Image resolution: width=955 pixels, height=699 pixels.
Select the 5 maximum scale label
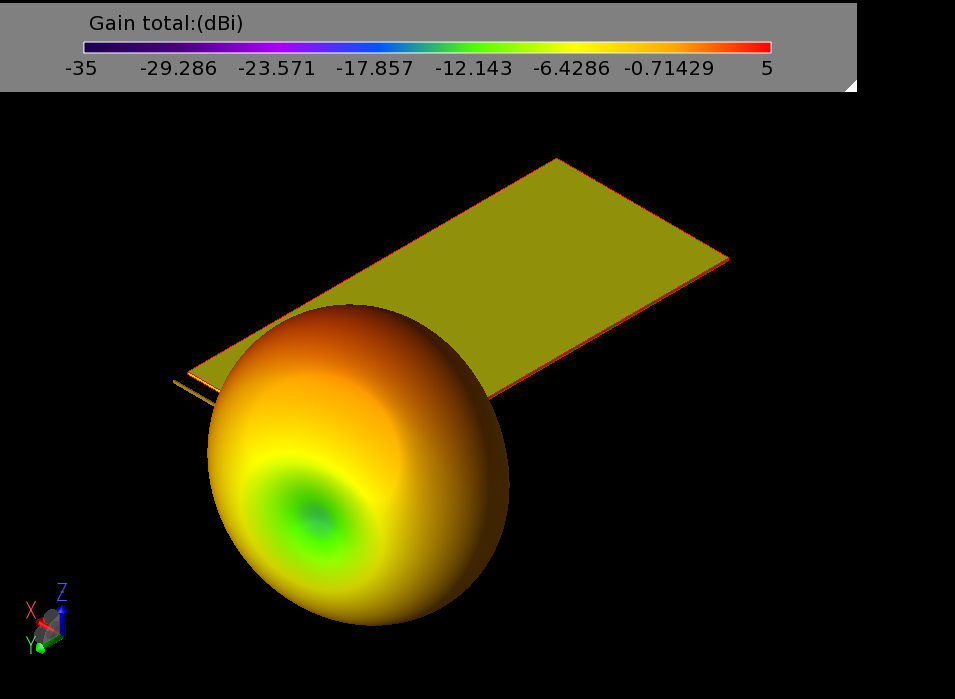point(766,69)
